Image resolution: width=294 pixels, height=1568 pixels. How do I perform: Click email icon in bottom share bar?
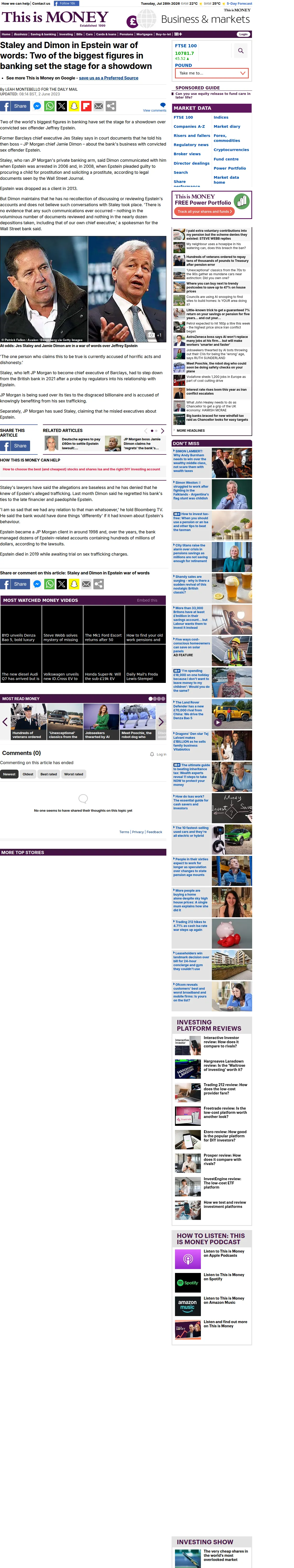click(x=86, y=584)
